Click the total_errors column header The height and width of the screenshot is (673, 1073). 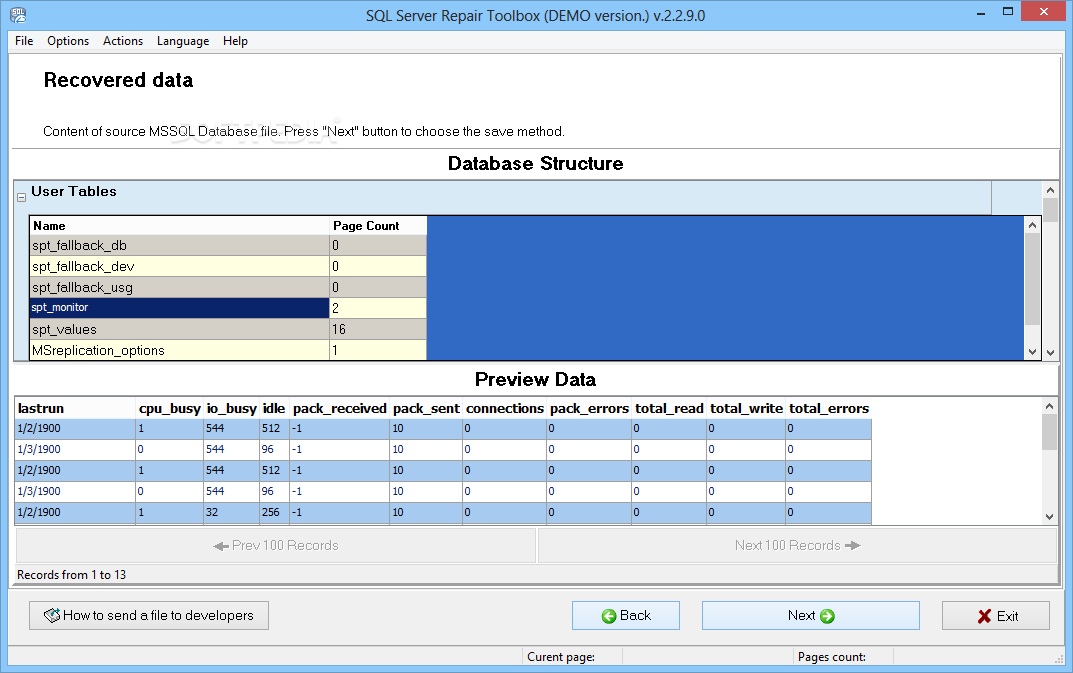829,409
